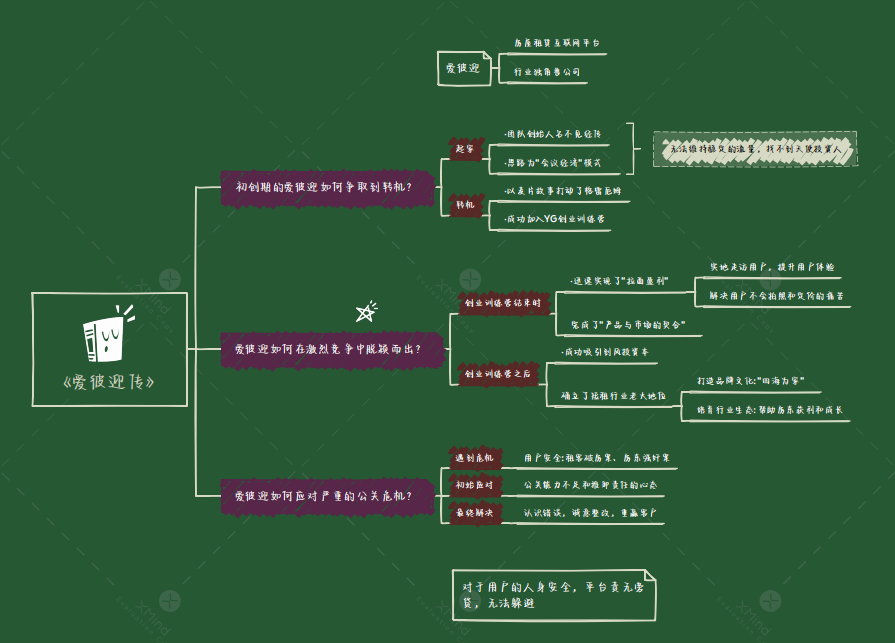Screen dimensions: 895x643
Task: Click the 打造品牌文化:"四海为家" node
Action: [750, 381]
